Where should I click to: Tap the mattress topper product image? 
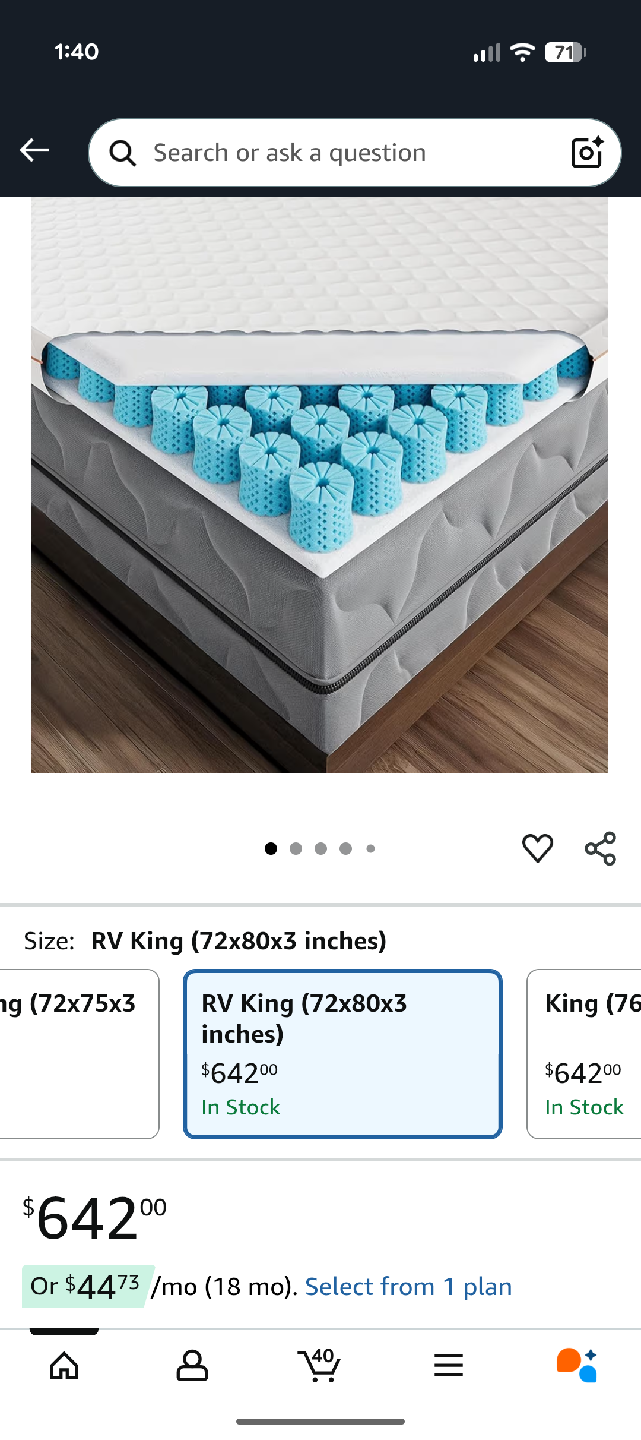319,485
